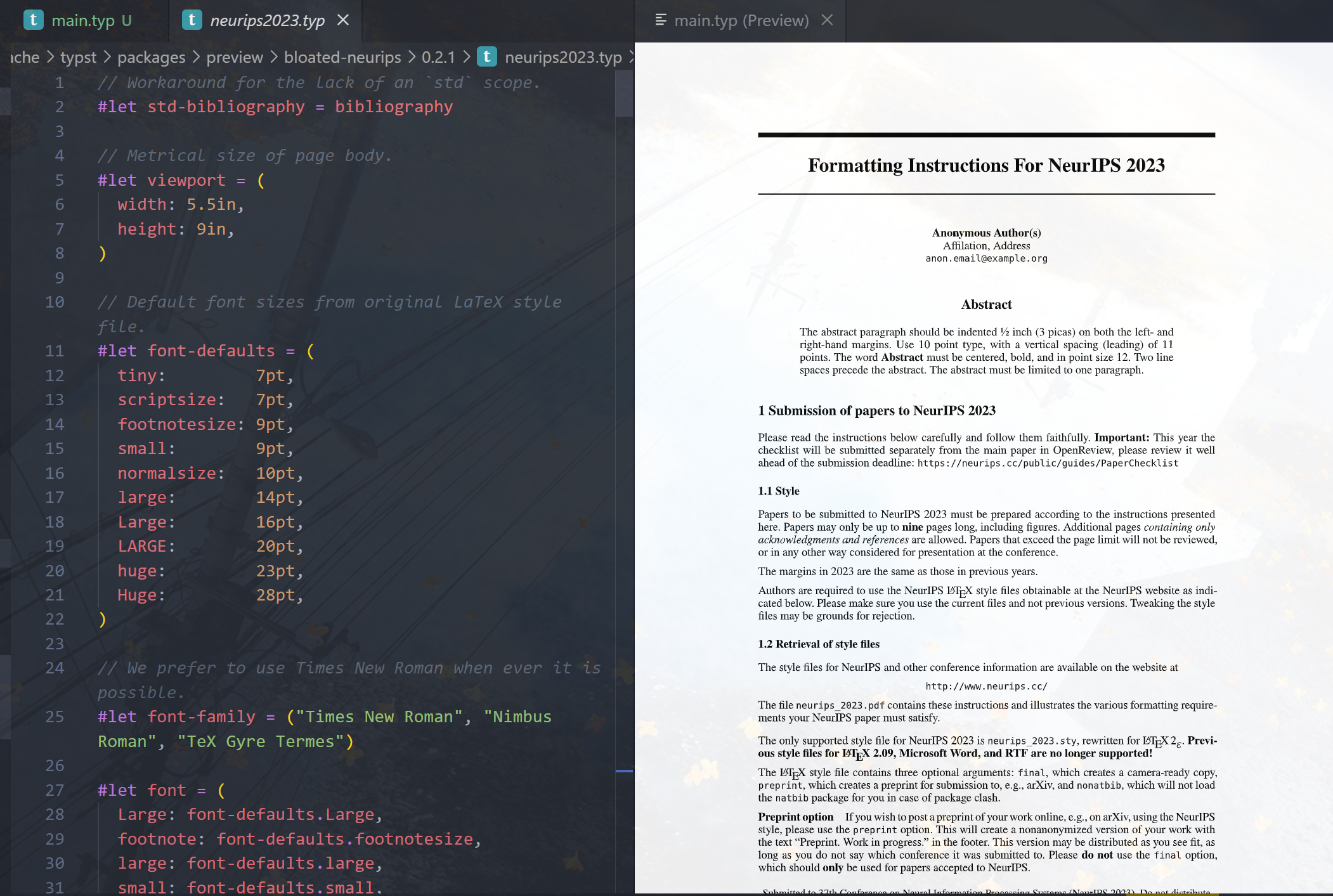Open the PaperChecklist URL in preview
Viewport: 1333px width, 896px height.
(x=1047, y=464)
